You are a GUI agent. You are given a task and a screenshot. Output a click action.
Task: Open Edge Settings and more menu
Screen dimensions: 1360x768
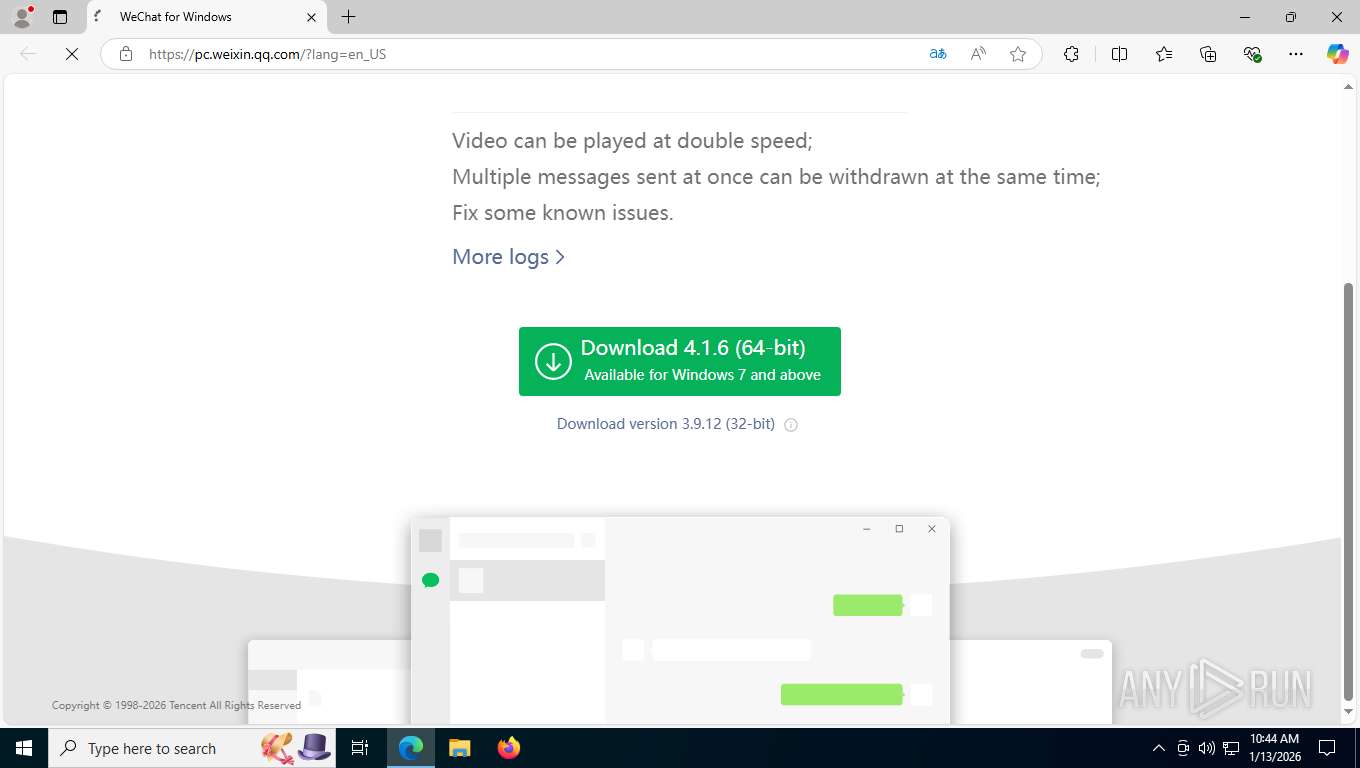[1296, 54]
